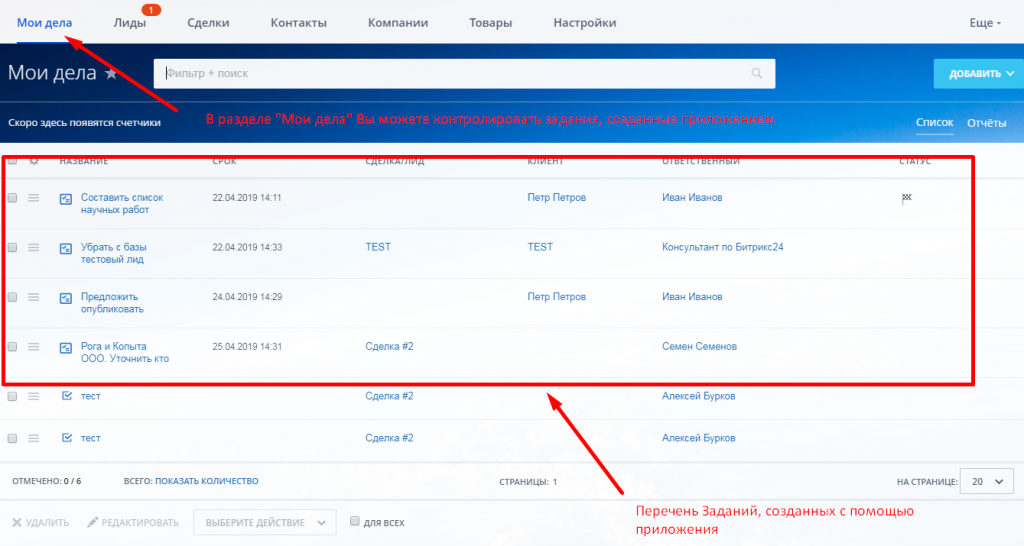The image size is (1024, 546).
Task: Switch to the Лиды tab
Action: click(129, 22)
